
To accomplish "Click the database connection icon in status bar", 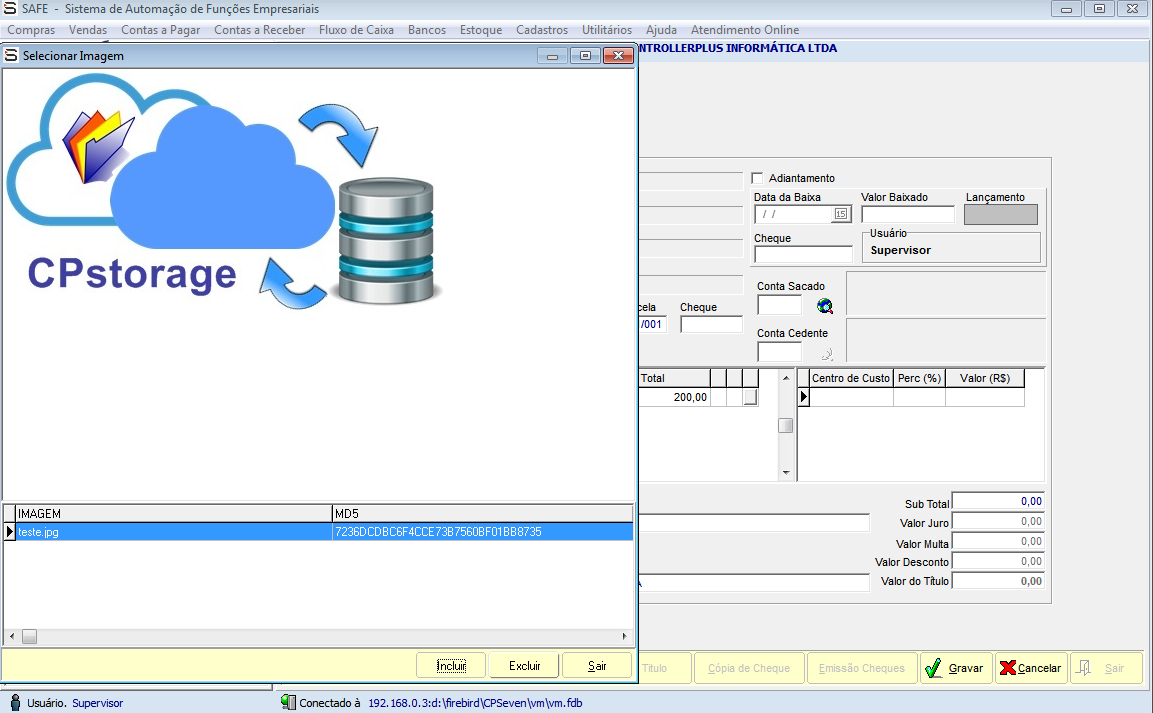I will tap(288, 702).
